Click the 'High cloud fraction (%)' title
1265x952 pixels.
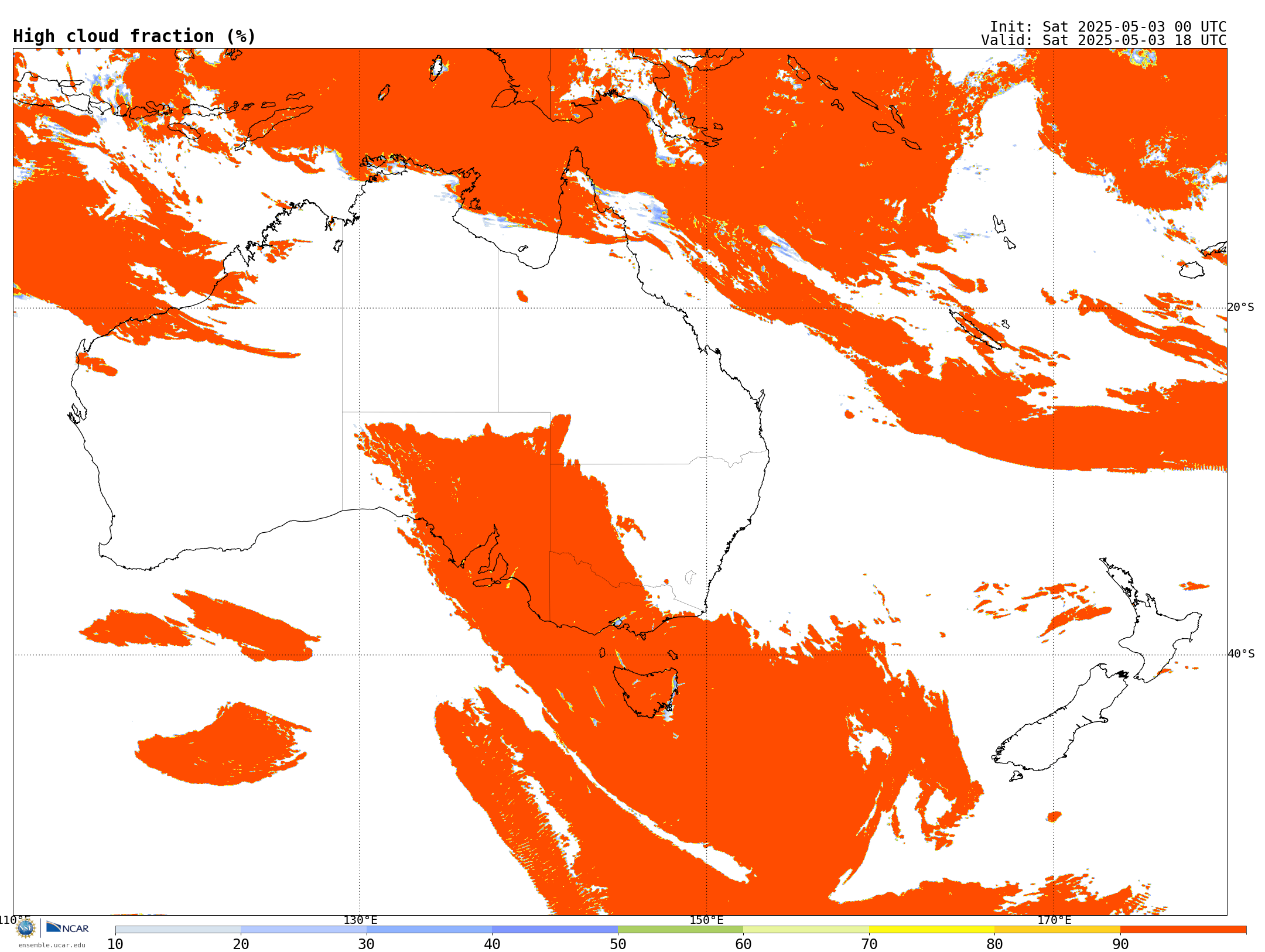134,36
